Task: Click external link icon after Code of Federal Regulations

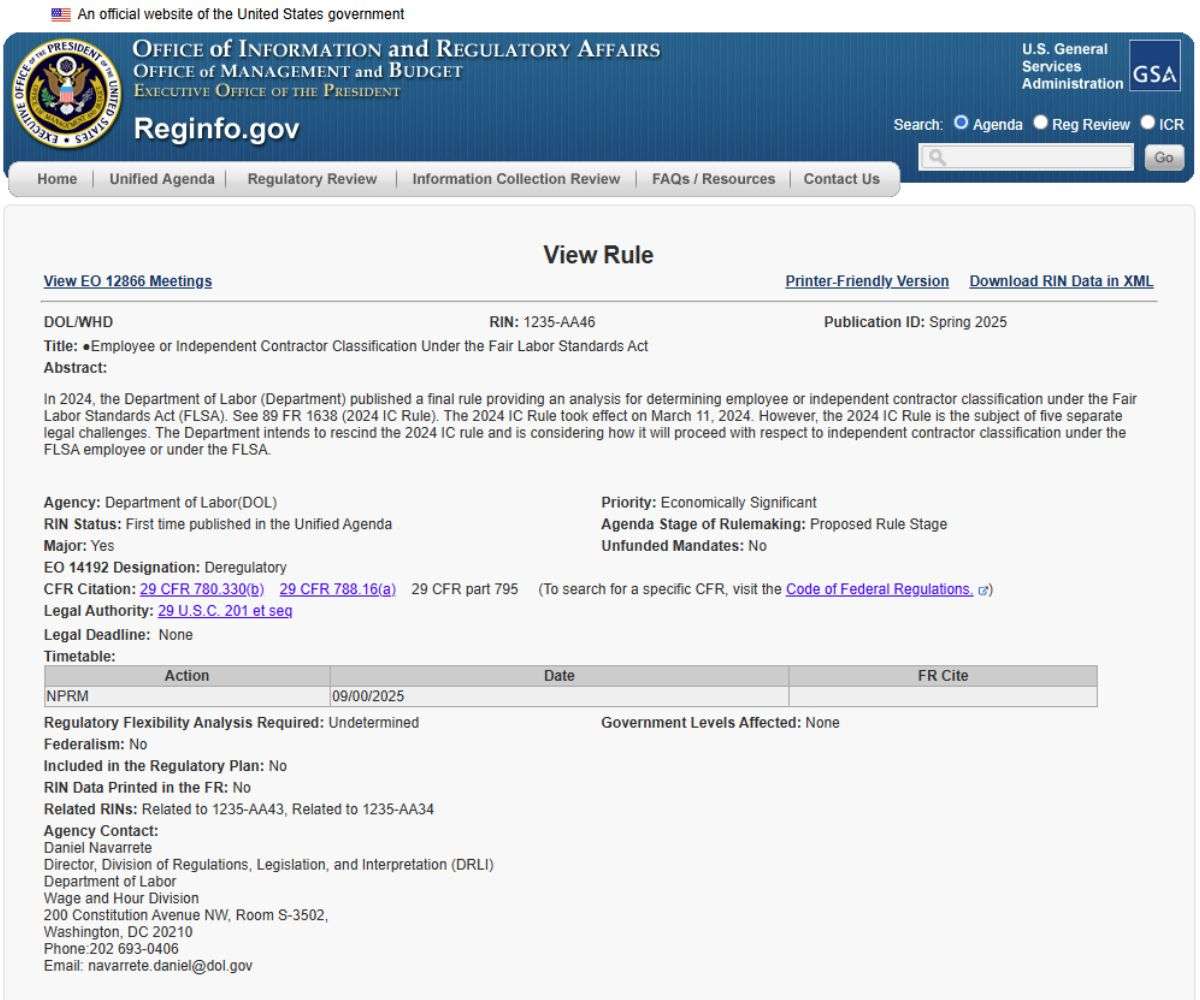Action: tap(982, 589)
